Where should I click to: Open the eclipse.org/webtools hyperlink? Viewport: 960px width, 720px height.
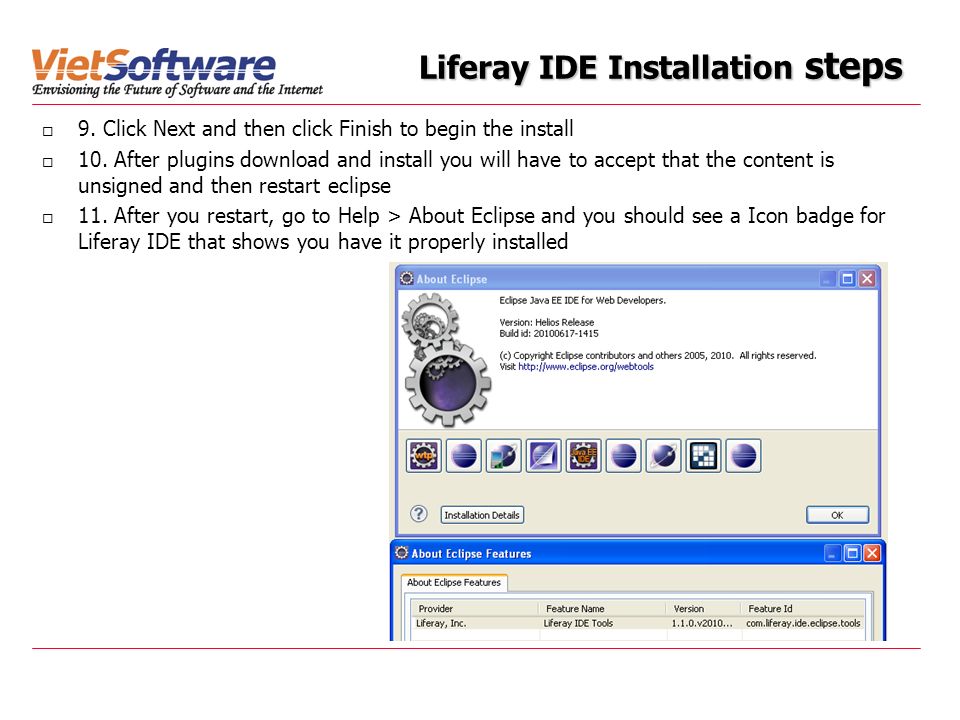click(586, 367)
